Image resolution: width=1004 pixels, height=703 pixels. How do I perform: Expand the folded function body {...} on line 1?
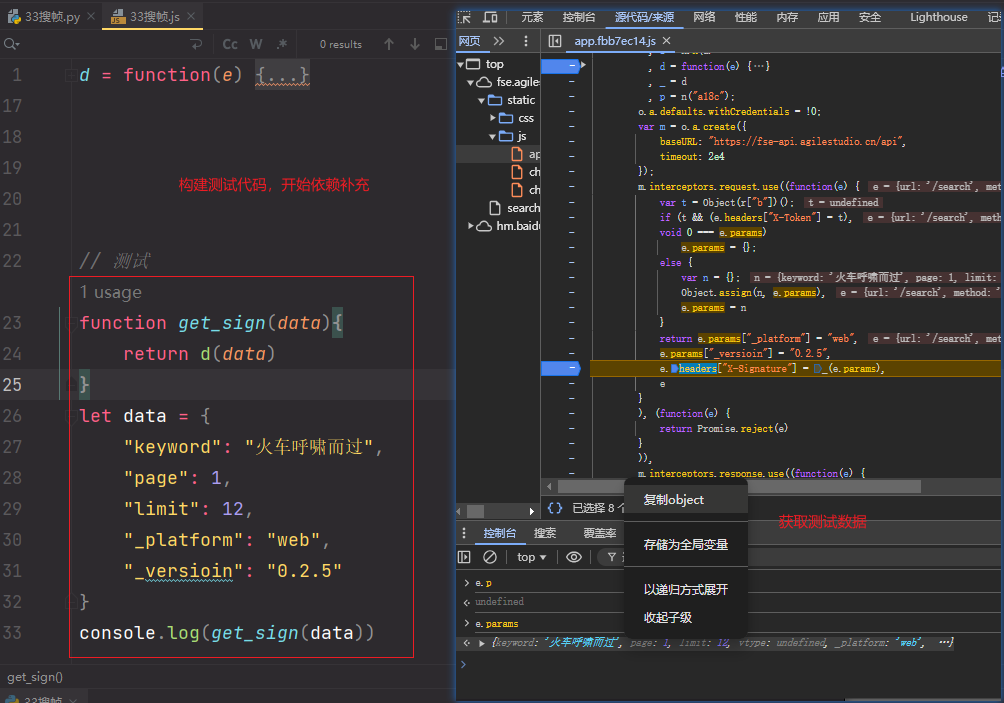282,75
